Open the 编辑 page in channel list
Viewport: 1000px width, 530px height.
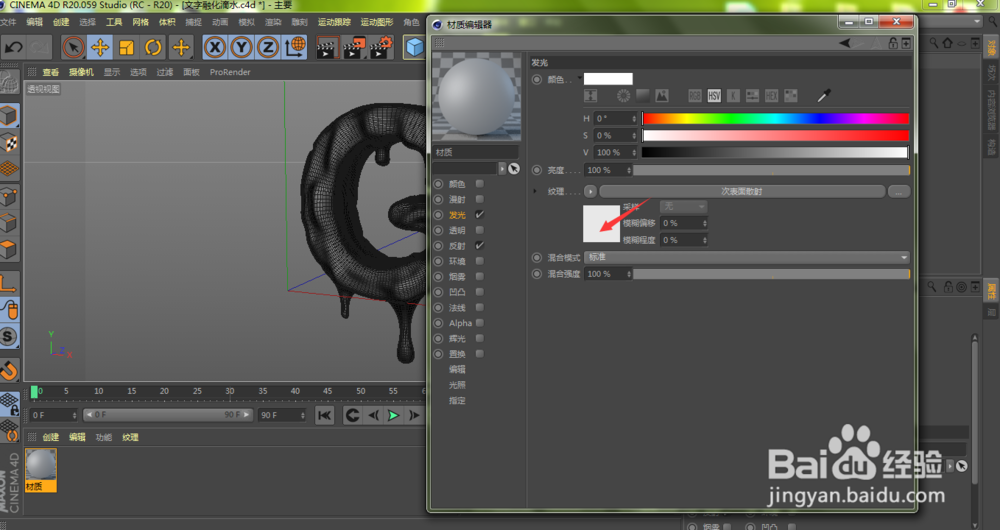pos(457,369)
